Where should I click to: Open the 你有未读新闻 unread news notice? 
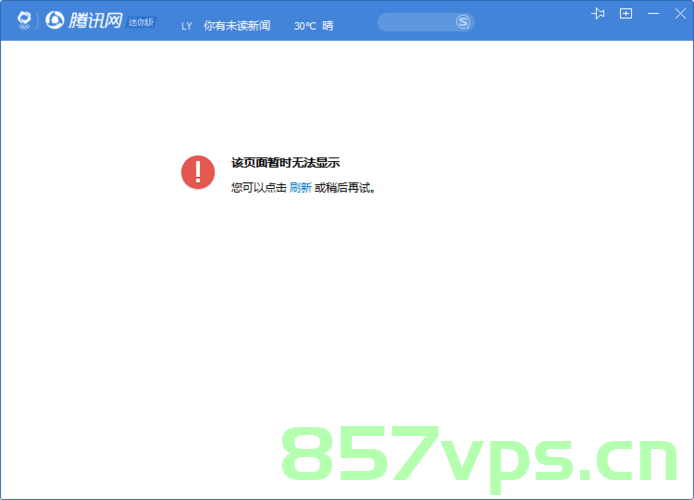237,26
